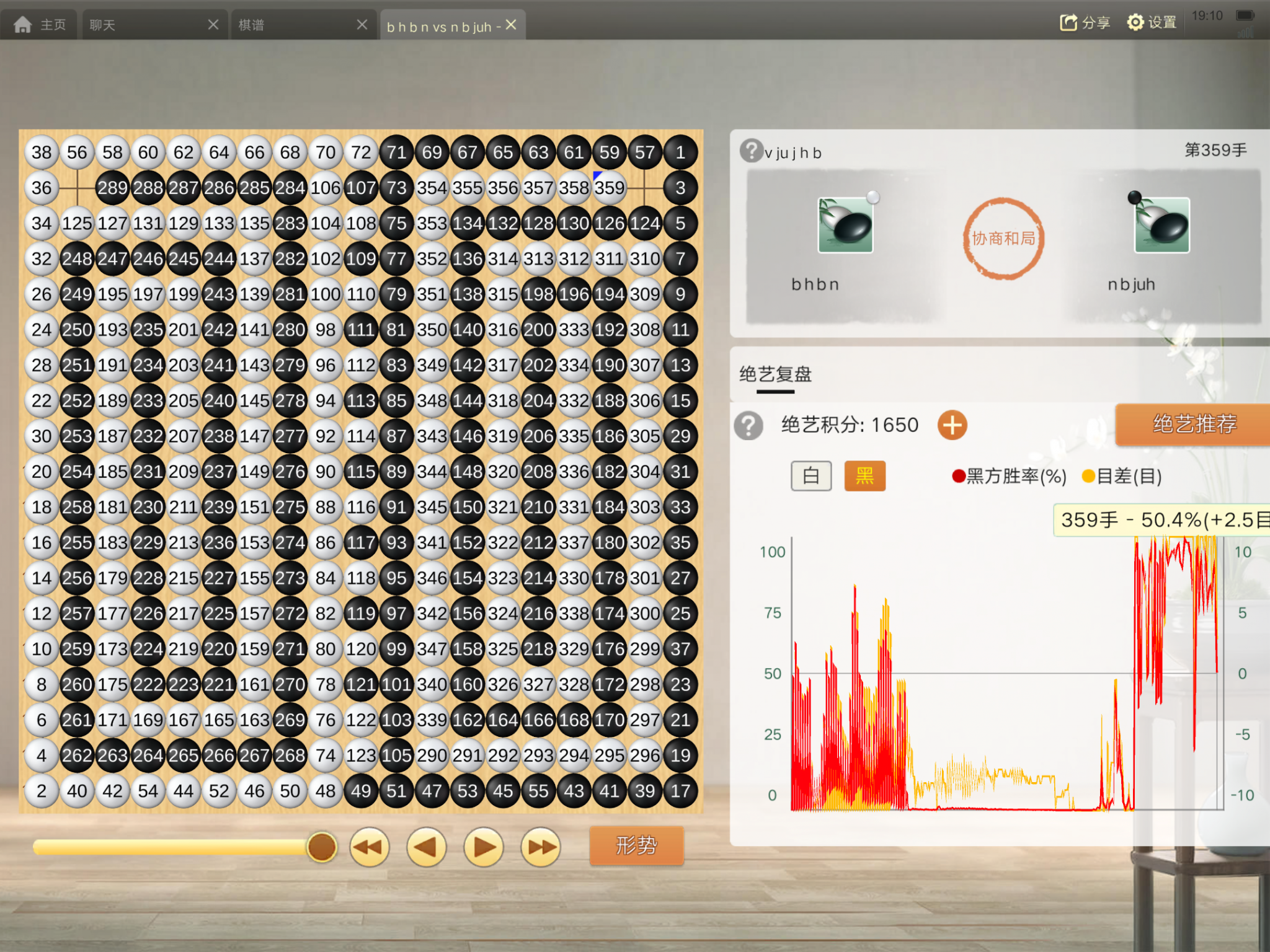Screen dimensions: 1270x952
Task: Select the bhbn vs nbjuh tab
Action: [x=453, y=25]
